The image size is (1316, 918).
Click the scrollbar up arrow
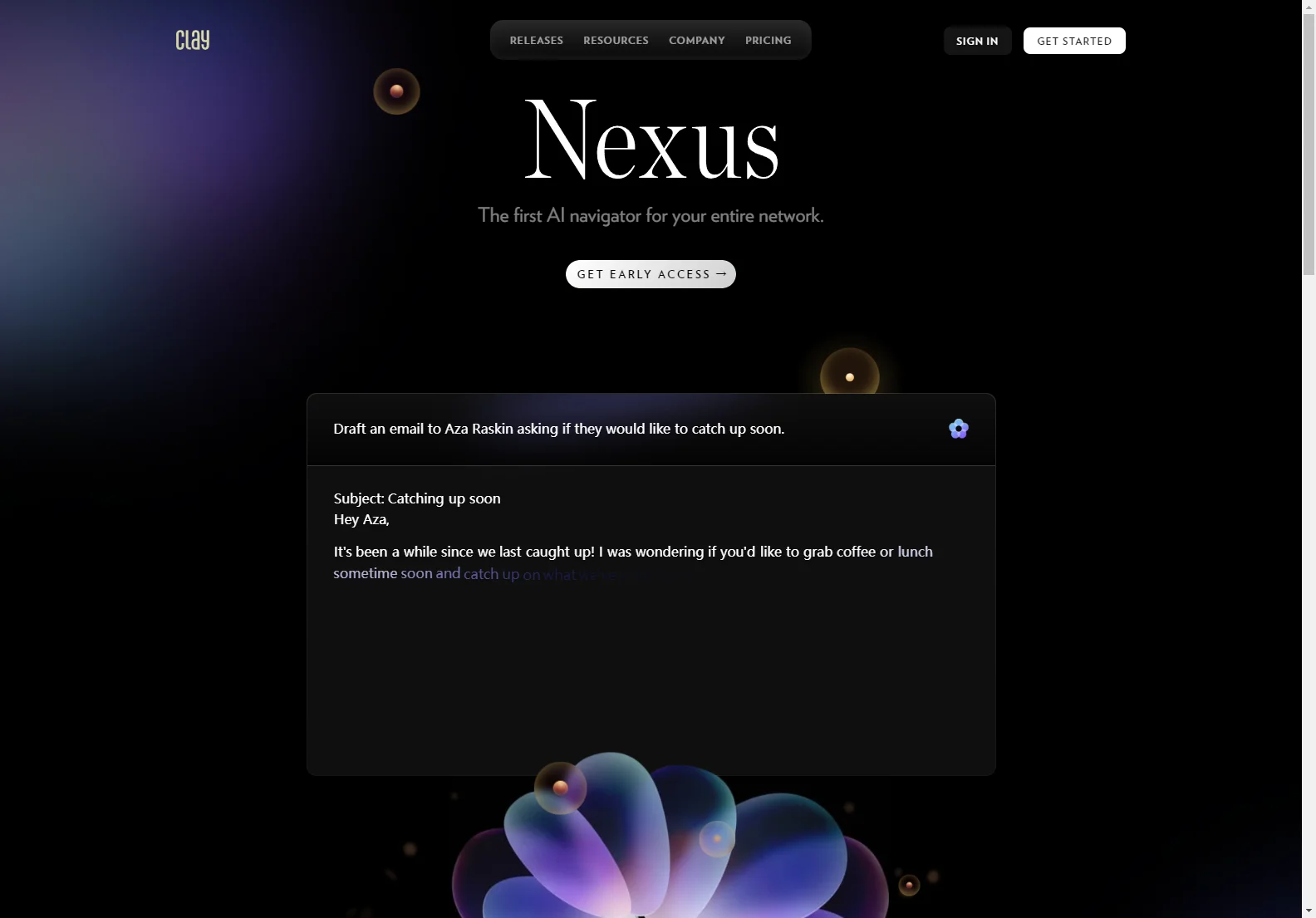[1309, 7]
